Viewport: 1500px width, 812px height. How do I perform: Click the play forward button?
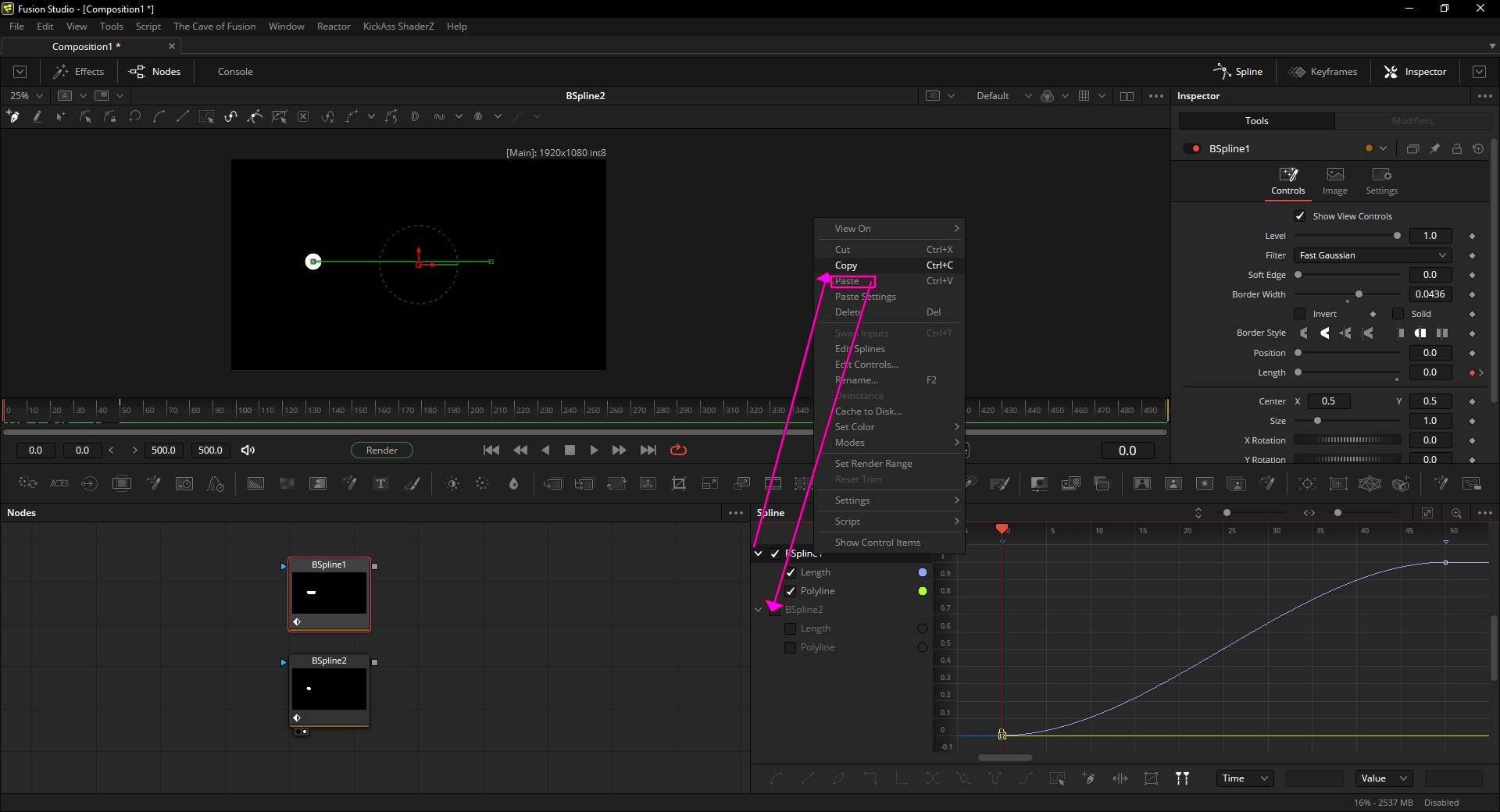tap(594, 451)
